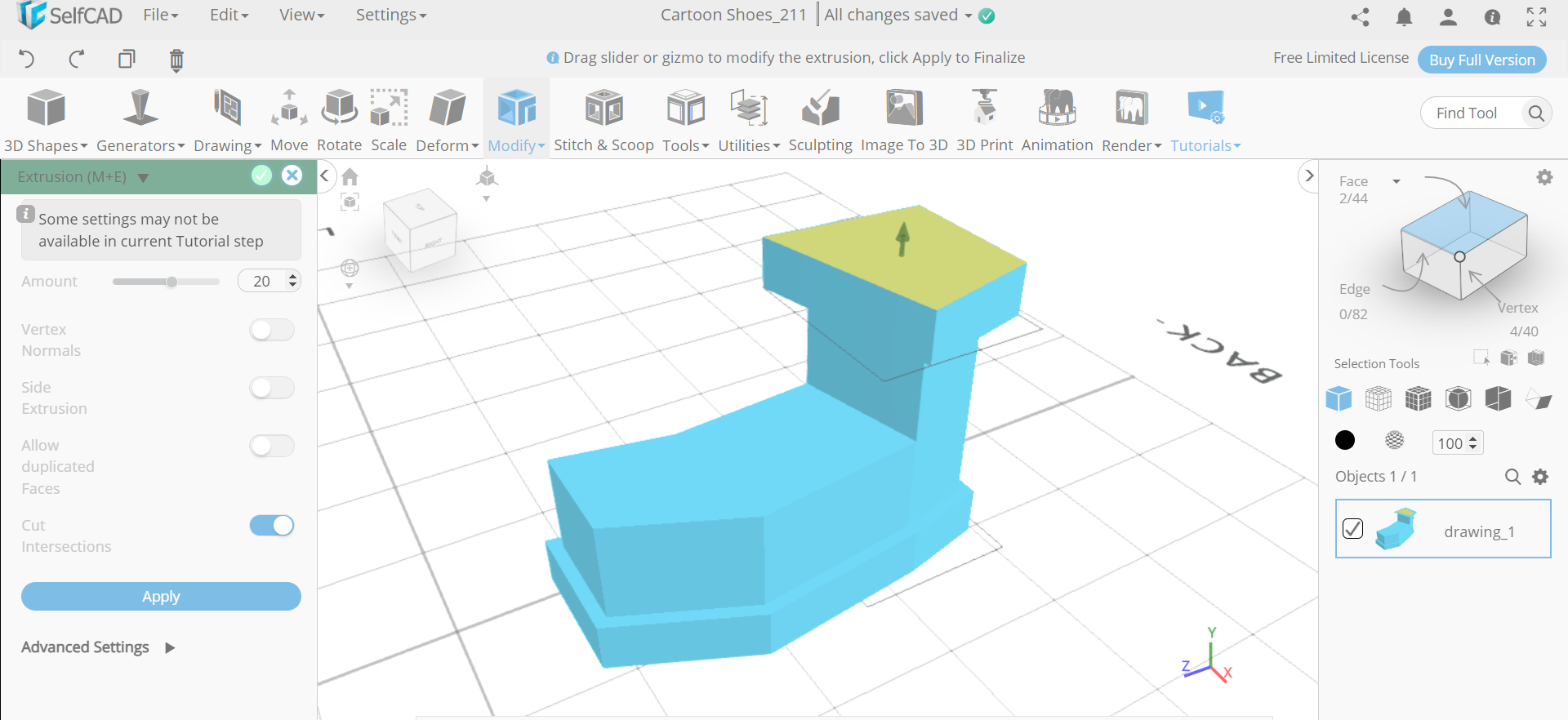Screen dimensions: 1568x720
Task: Click the copy object icon
Action: point(127,59)
